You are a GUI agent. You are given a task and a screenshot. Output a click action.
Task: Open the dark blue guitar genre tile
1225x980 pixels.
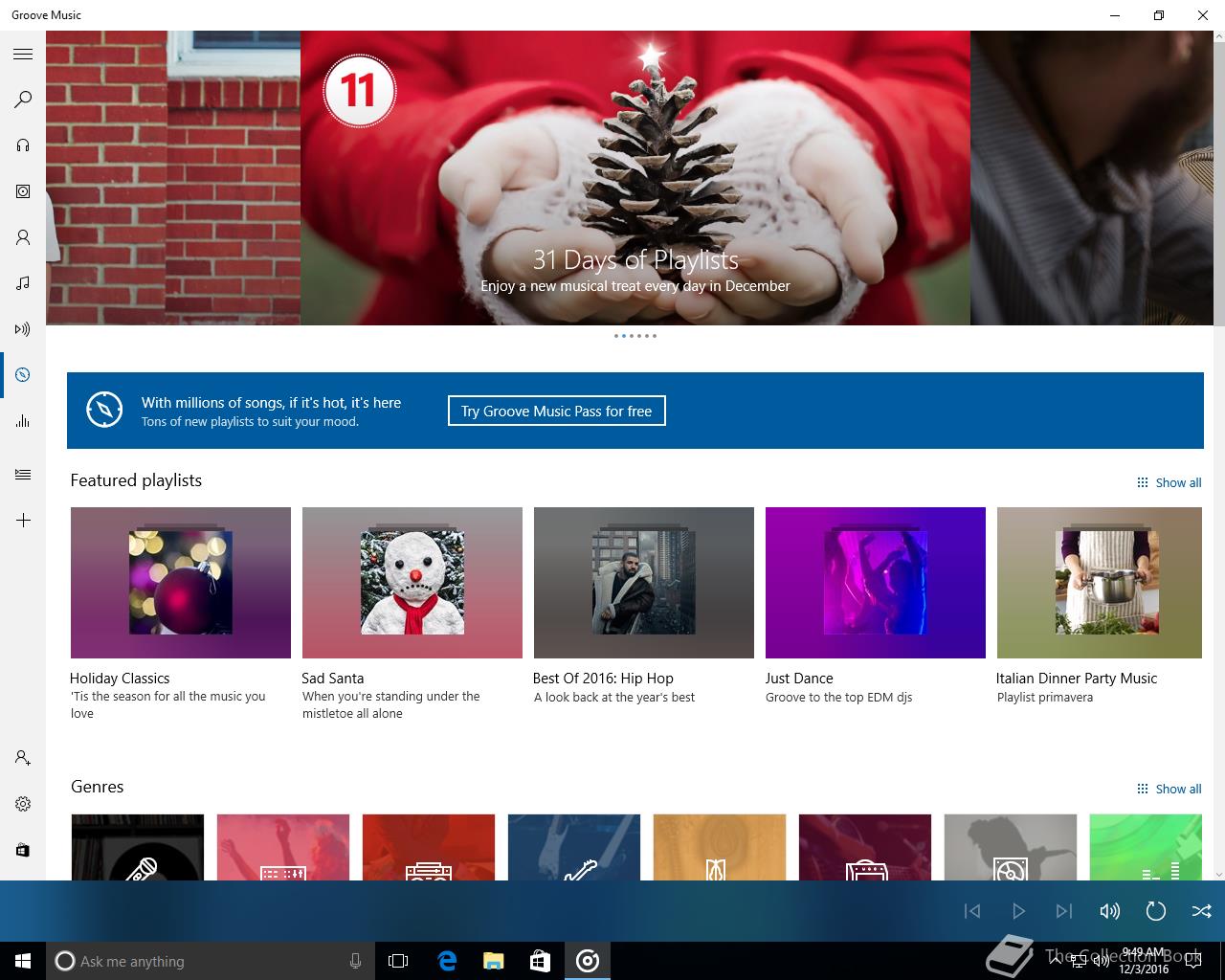574,847
